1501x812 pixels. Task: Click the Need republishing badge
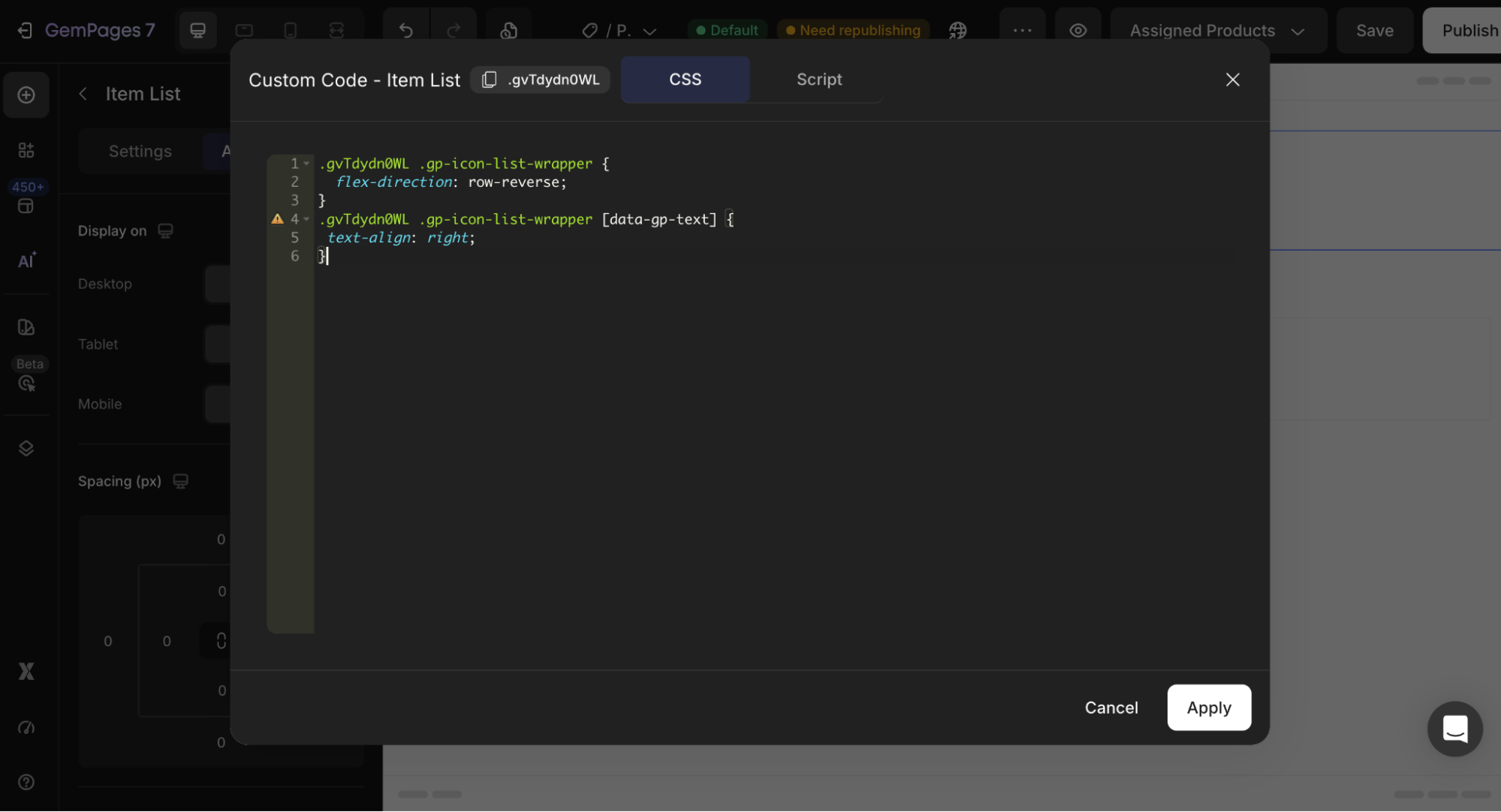853,30
